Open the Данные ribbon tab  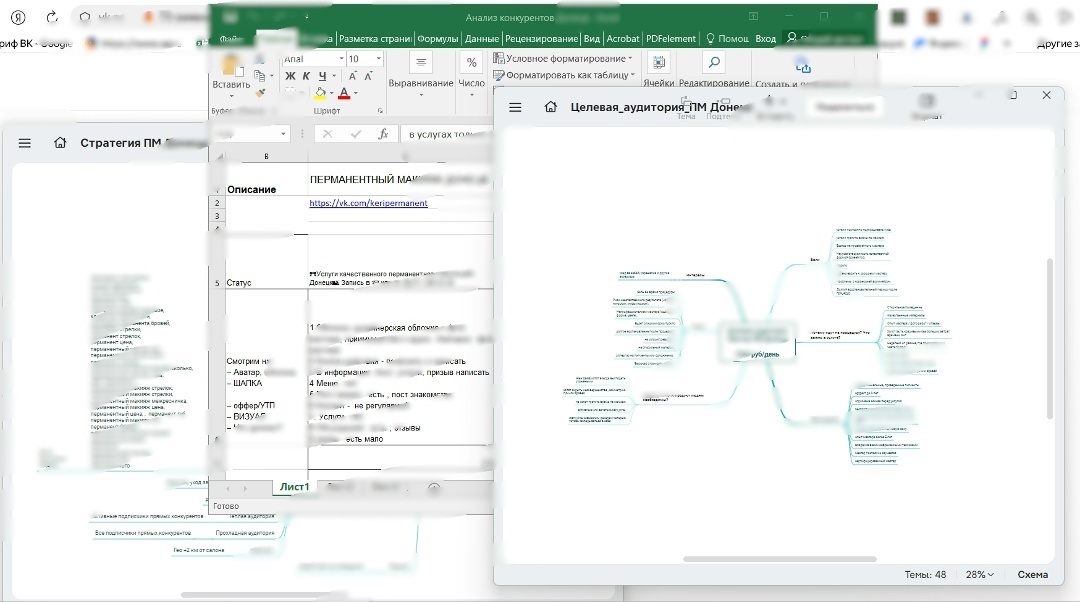click(x=481, y=39)
